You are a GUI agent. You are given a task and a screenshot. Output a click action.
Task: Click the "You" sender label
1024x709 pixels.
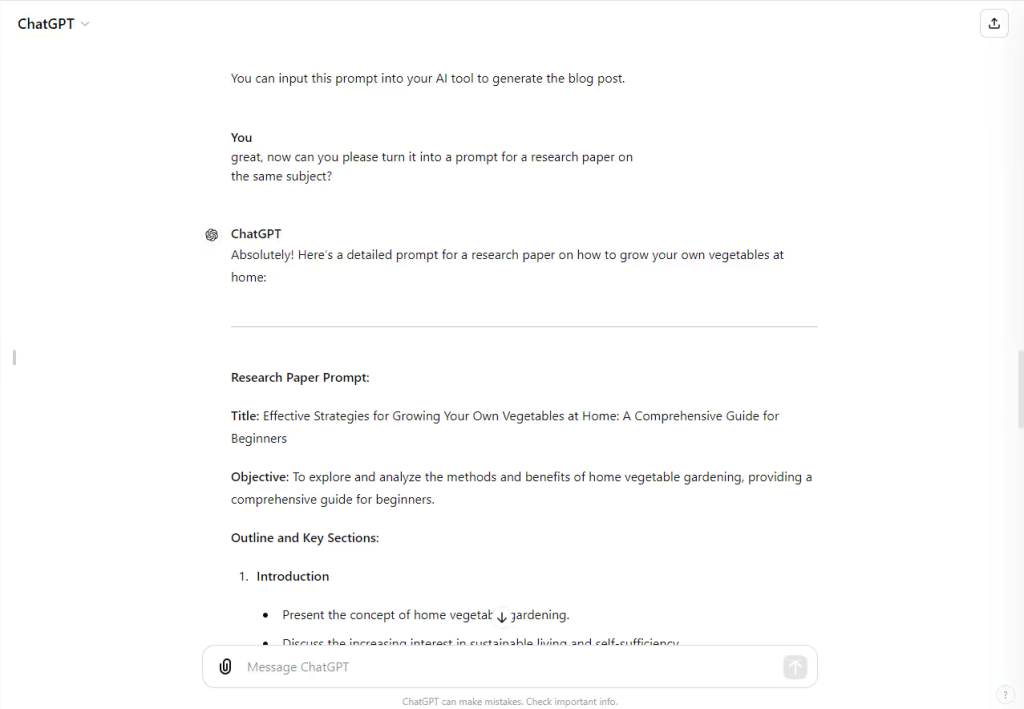pyautogui.click(x=242, y=138)
